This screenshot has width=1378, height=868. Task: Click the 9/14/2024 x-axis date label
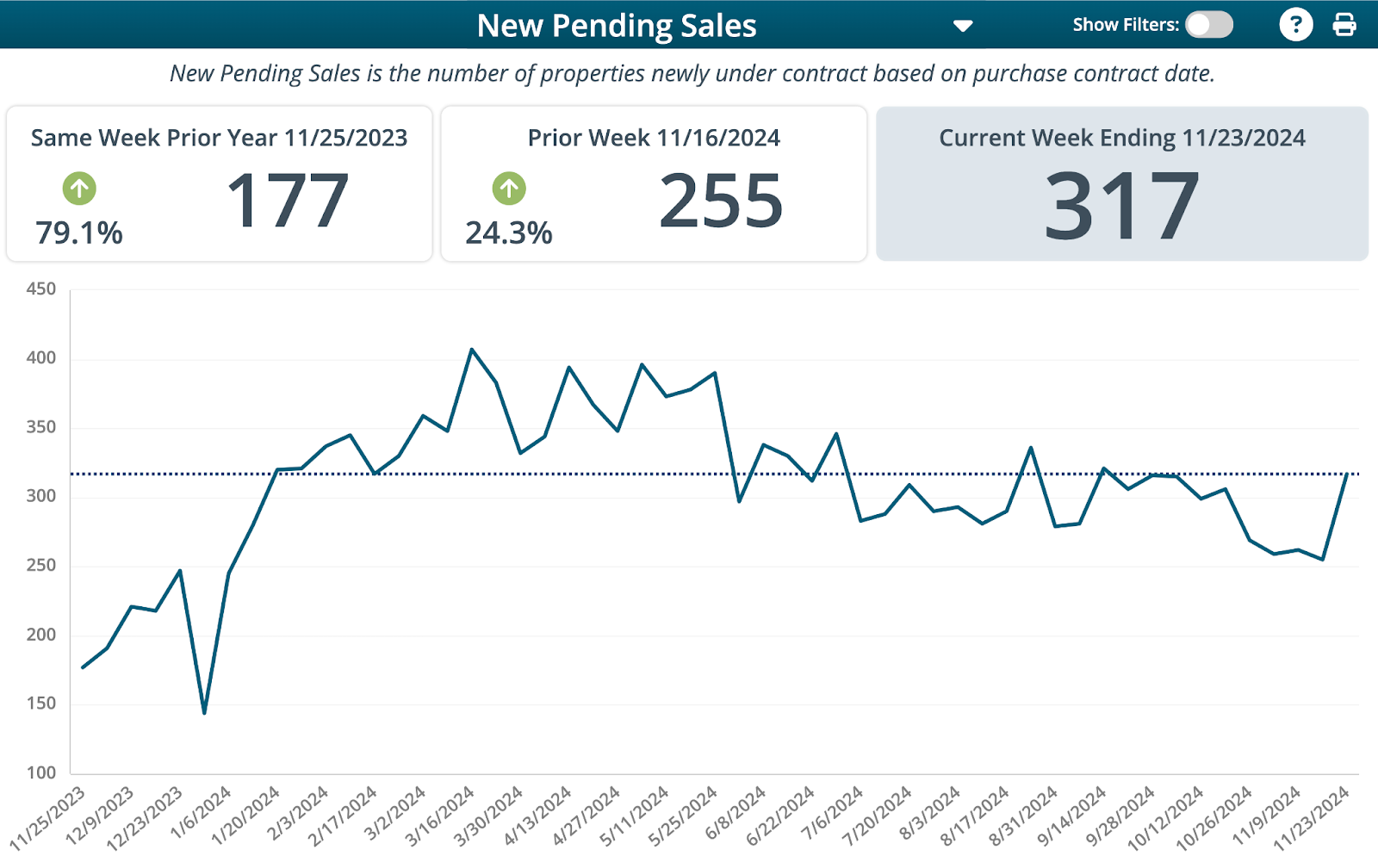coord(1073,815)
